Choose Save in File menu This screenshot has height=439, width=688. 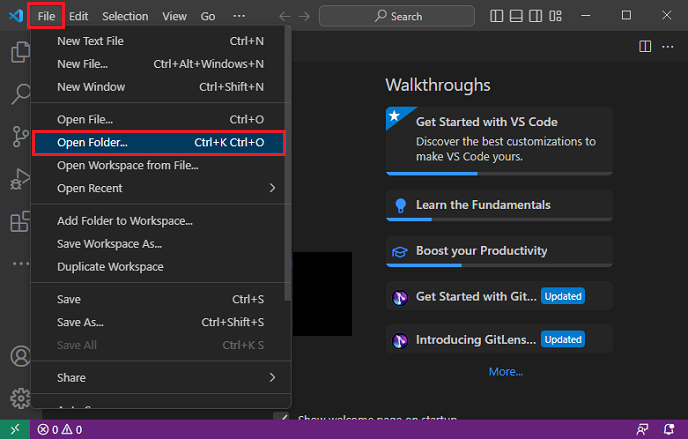tap(161, 300)
